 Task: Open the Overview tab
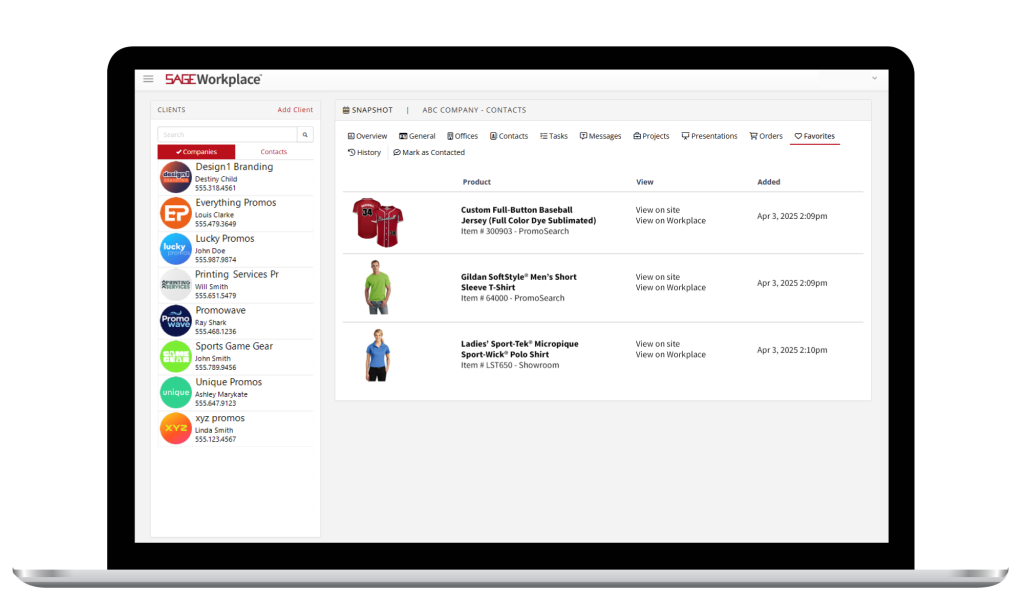367,136
